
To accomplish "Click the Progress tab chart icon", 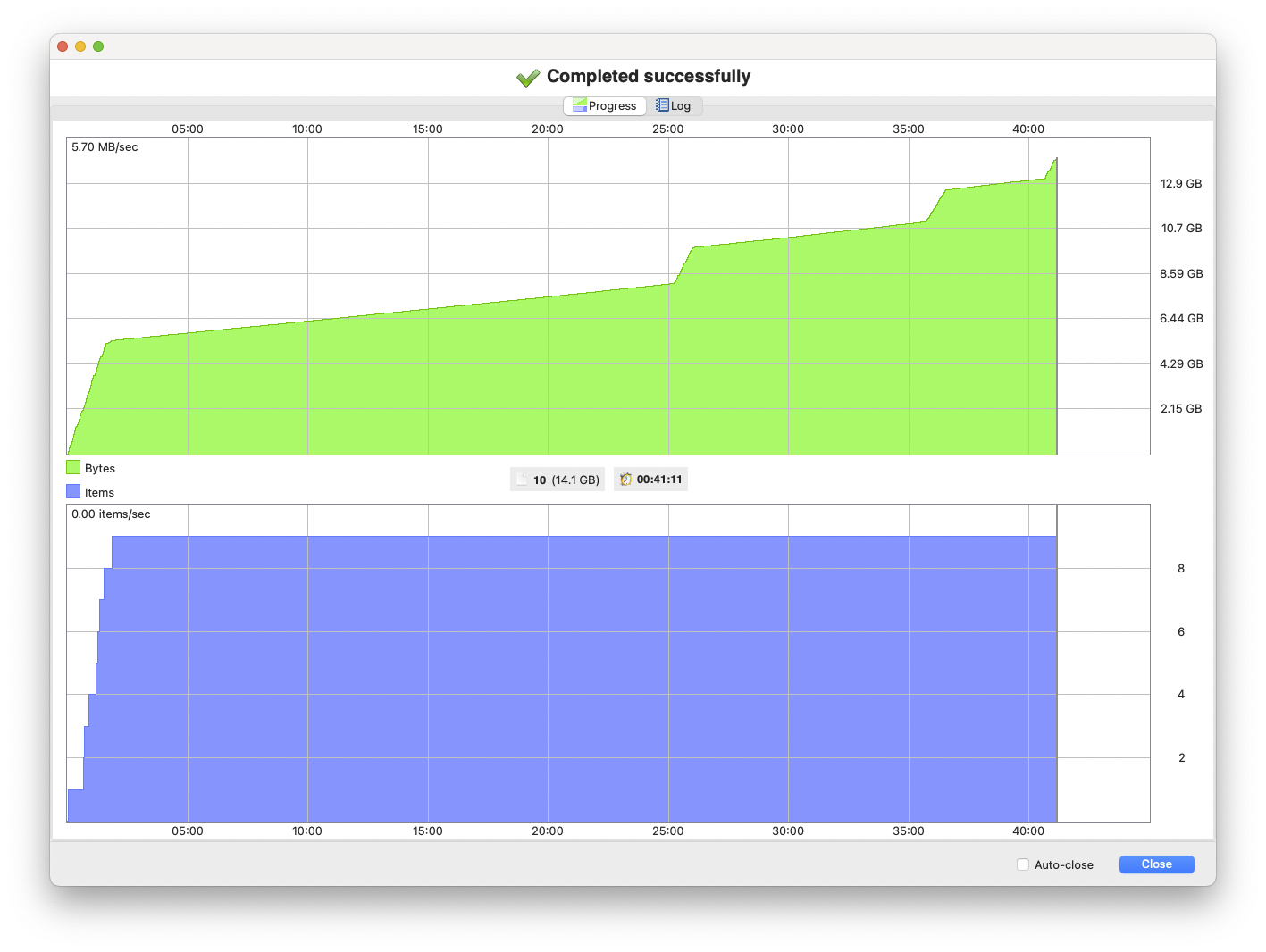I will (x=579, y=105).
